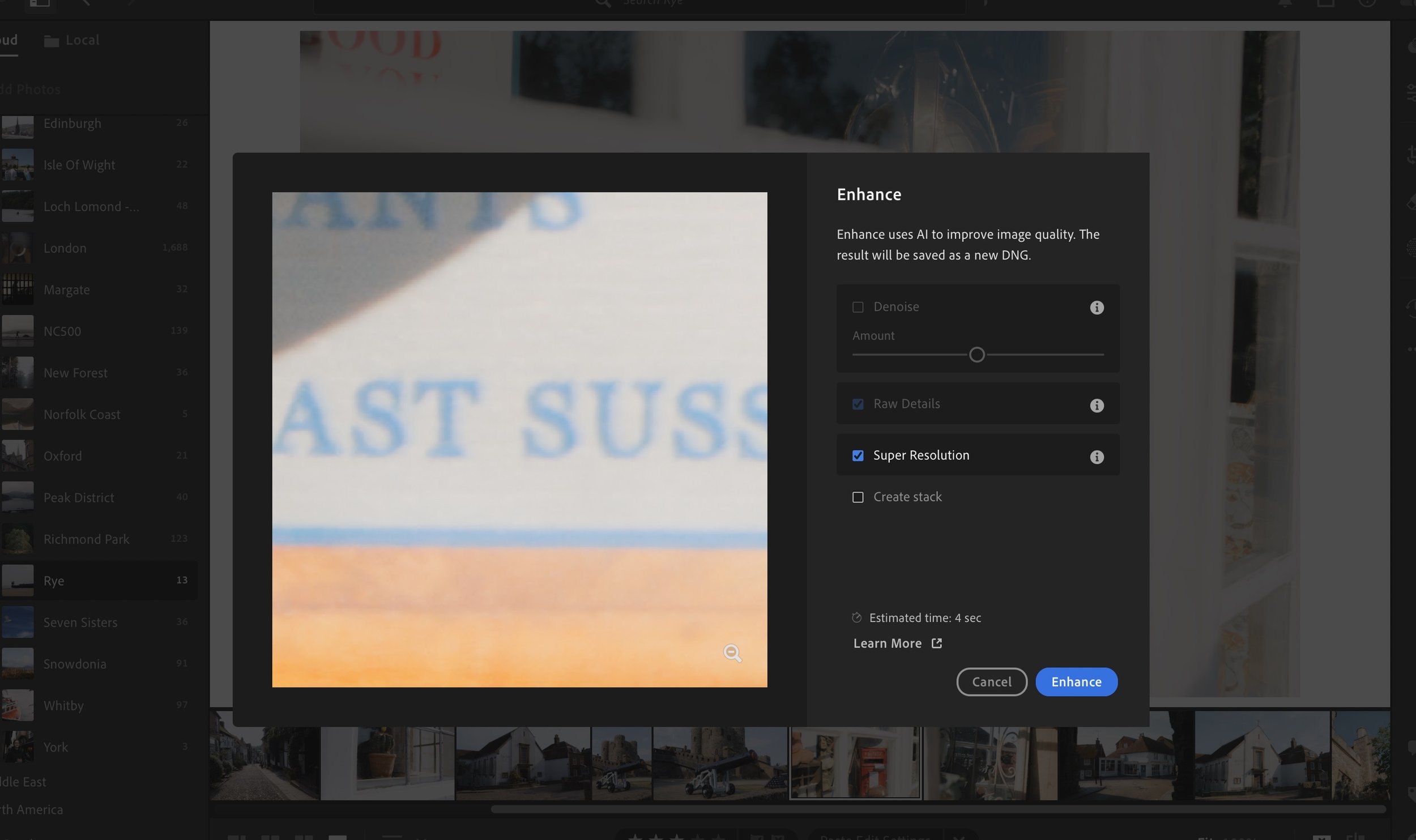Select the Margate album
The height and width of the screenshot is (840, 1416).
pyautogui.click(x=99, y=289)
